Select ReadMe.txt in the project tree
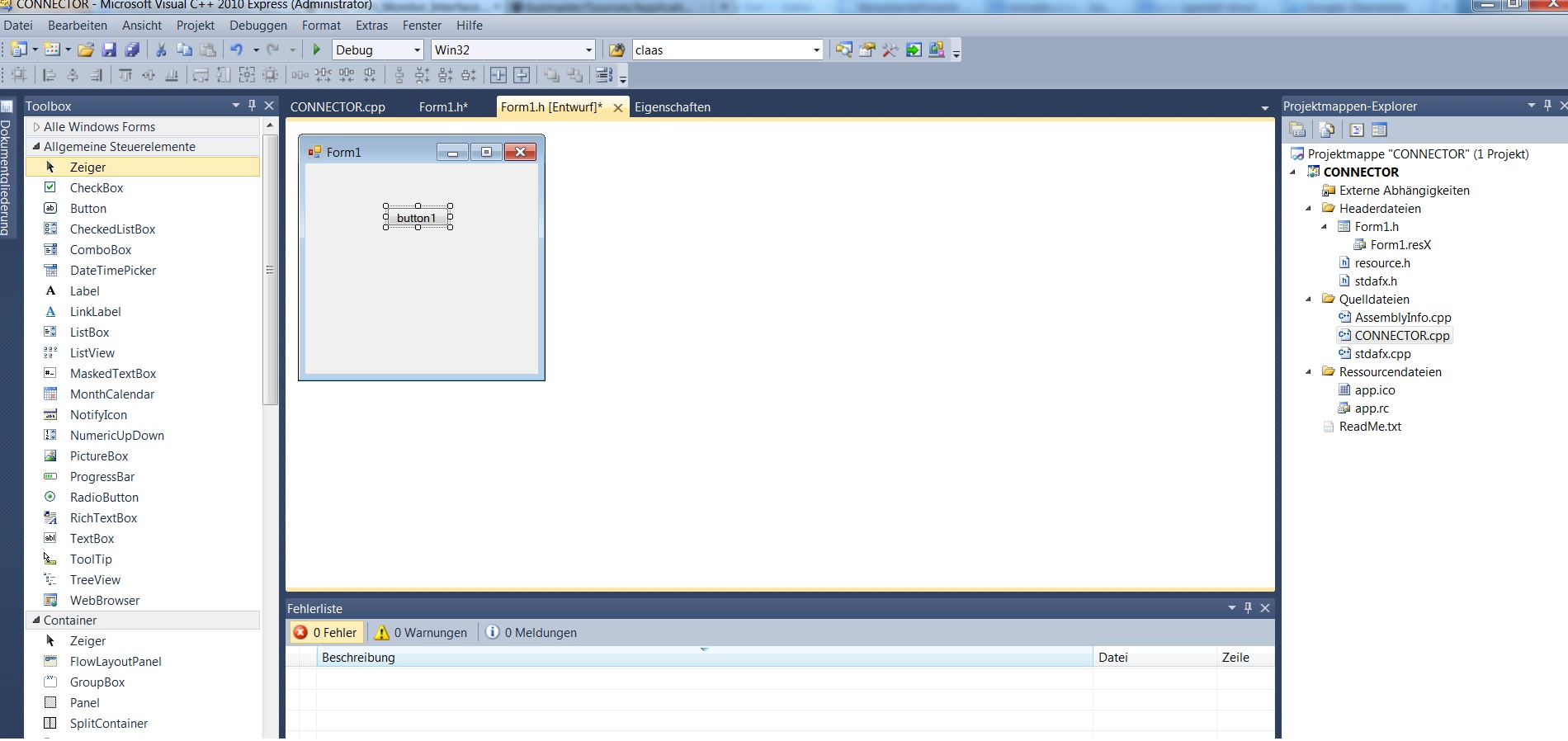Viewport: 1568px width, 741px height. (x=1370, y=427)
